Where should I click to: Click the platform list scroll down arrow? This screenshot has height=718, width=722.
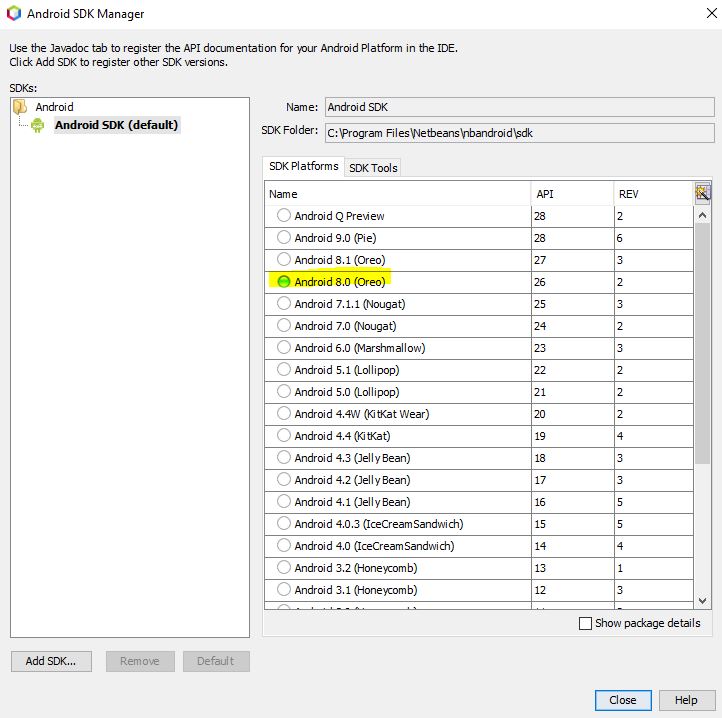[x=702, y=600]
